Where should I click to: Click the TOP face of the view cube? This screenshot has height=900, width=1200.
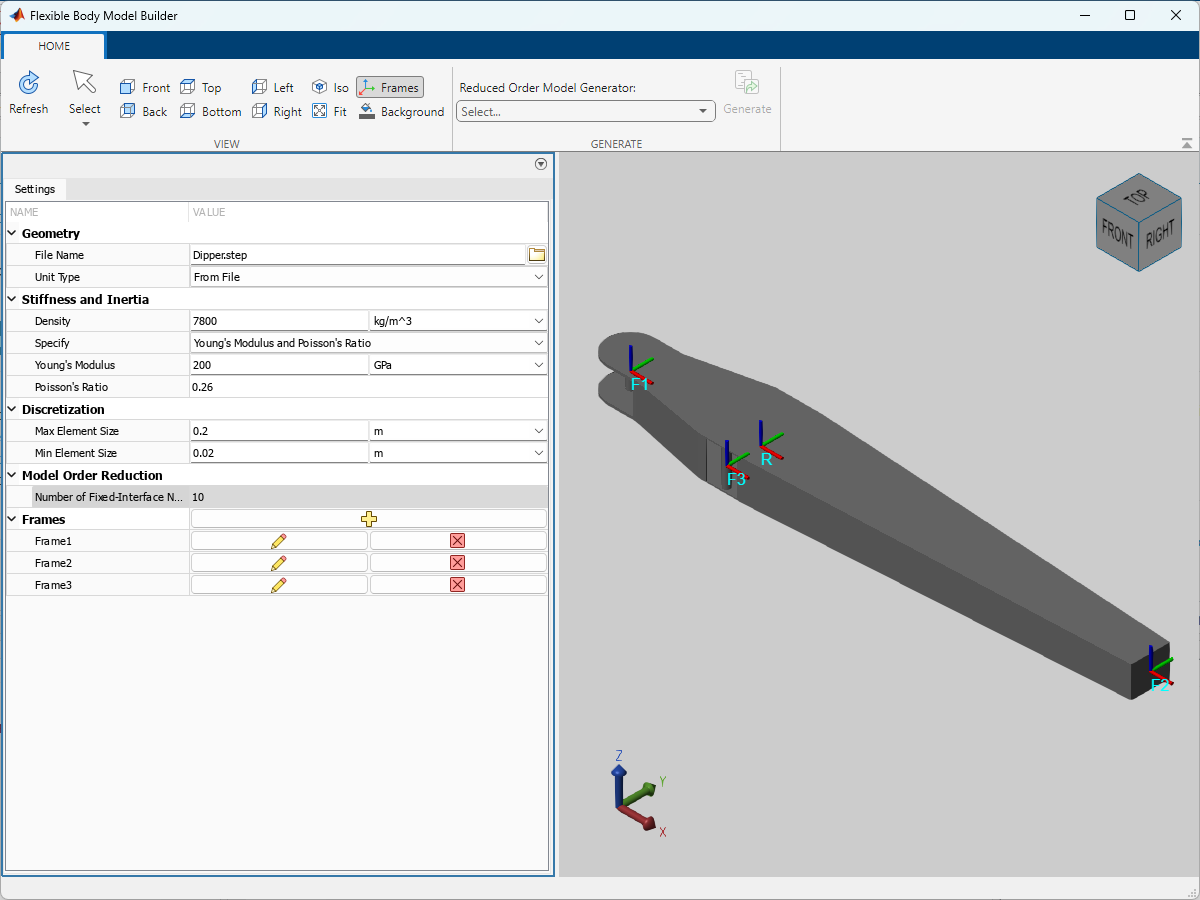pyautogui.click(x=1140, y=197)
